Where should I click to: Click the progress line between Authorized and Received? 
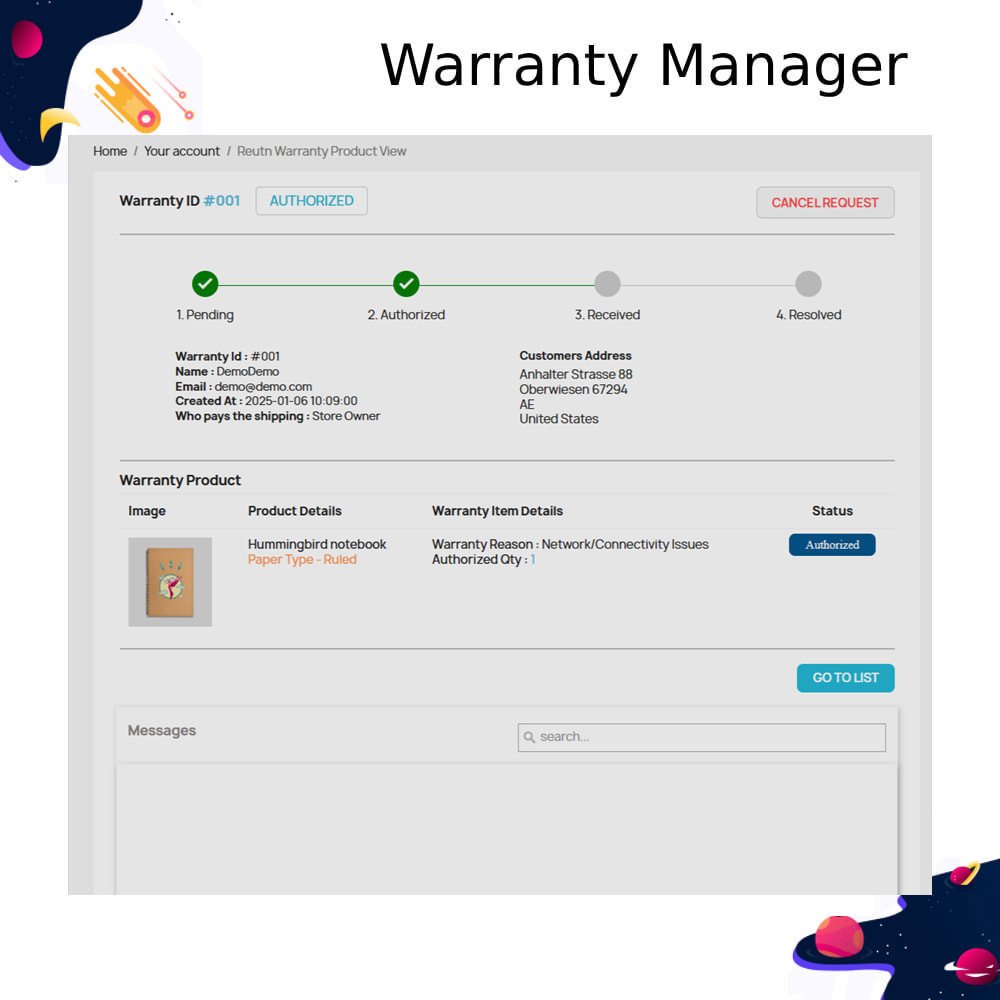[506, 285]
